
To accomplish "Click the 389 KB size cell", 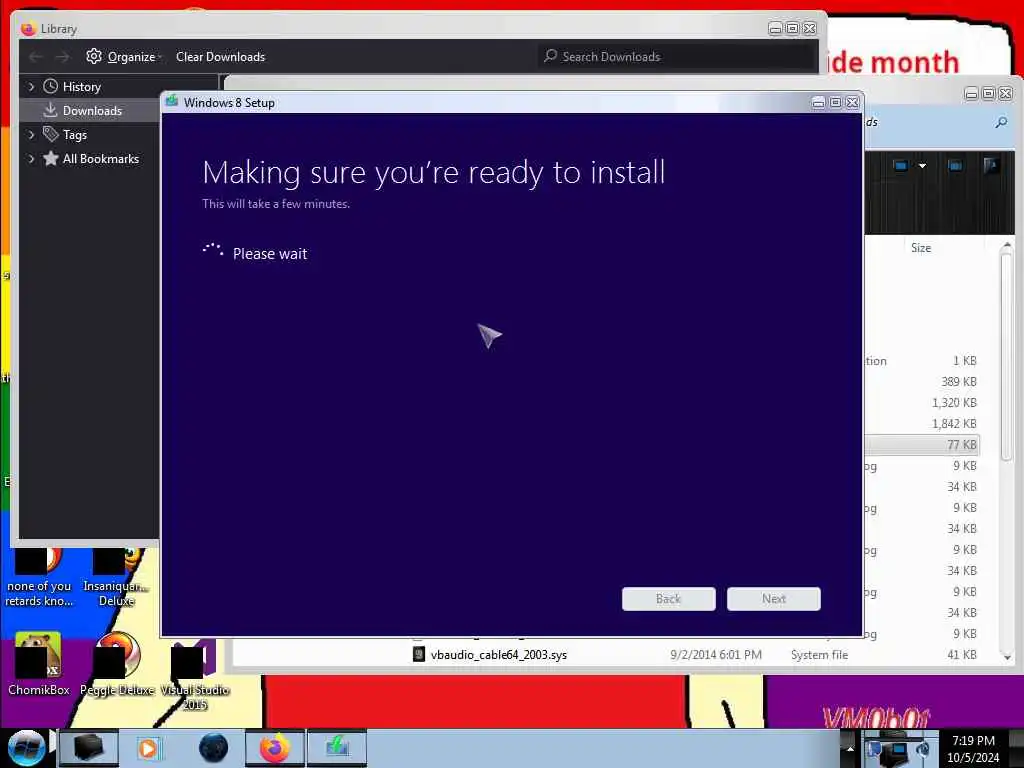I will point(959,381).
